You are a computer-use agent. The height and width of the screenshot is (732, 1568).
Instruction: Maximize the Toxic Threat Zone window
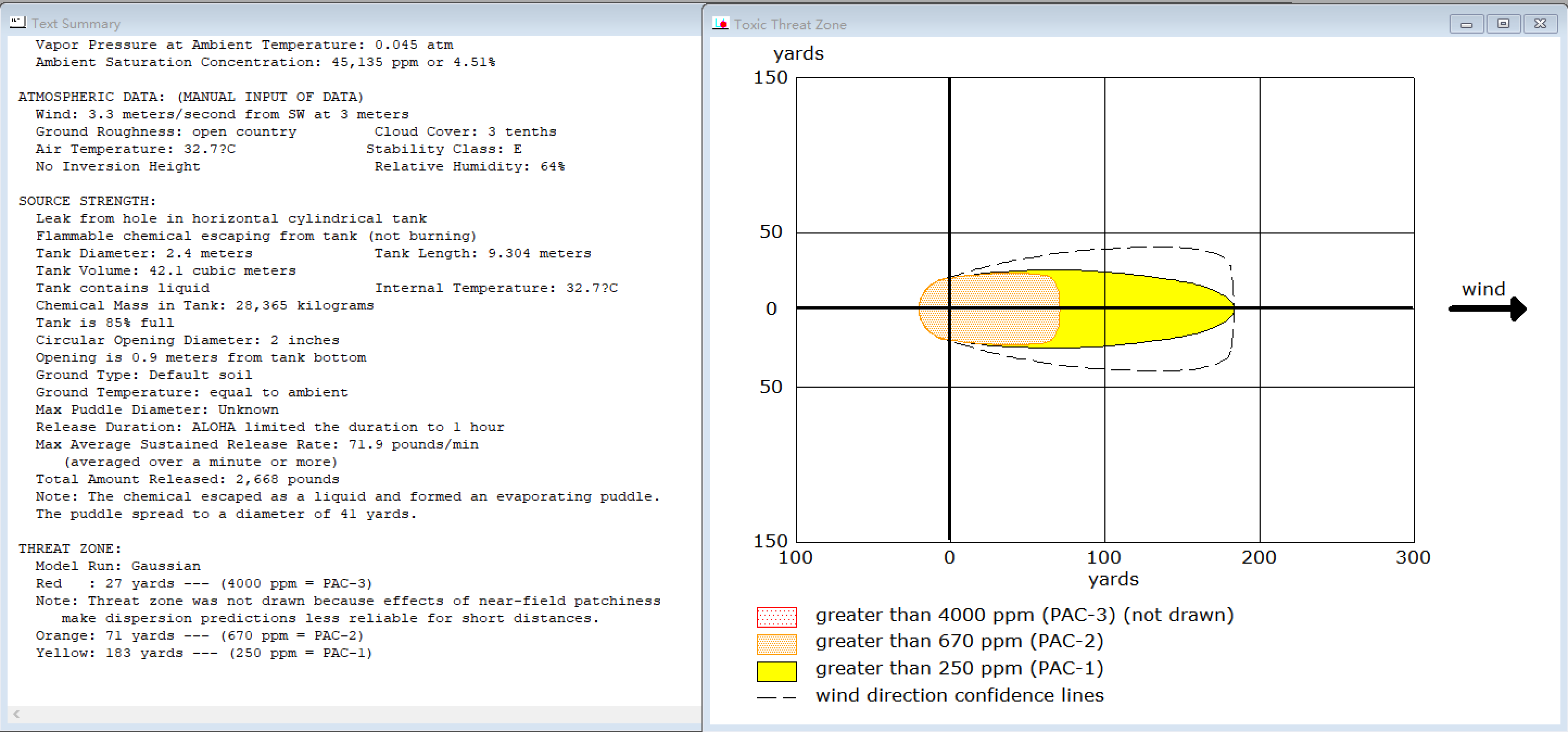(1503, 24)
